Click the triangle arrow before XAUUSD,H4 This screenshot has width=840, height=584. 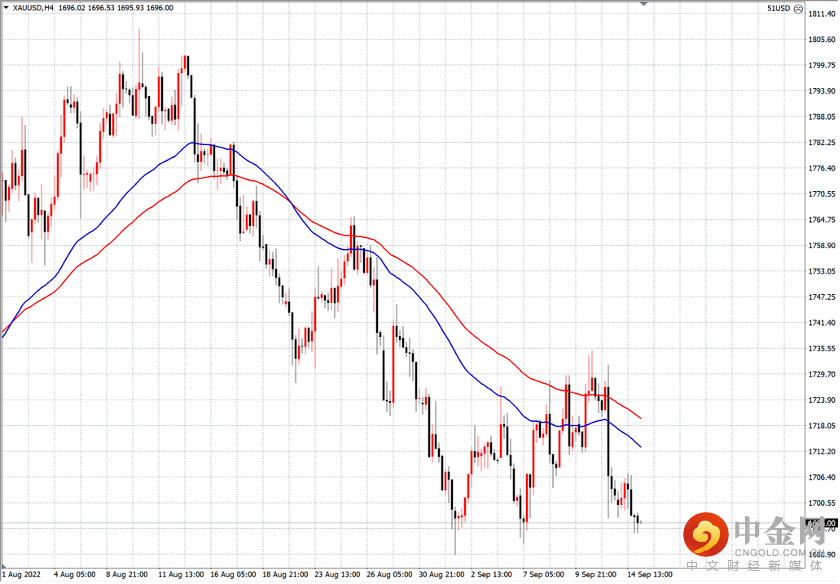[x=6, y=8]
